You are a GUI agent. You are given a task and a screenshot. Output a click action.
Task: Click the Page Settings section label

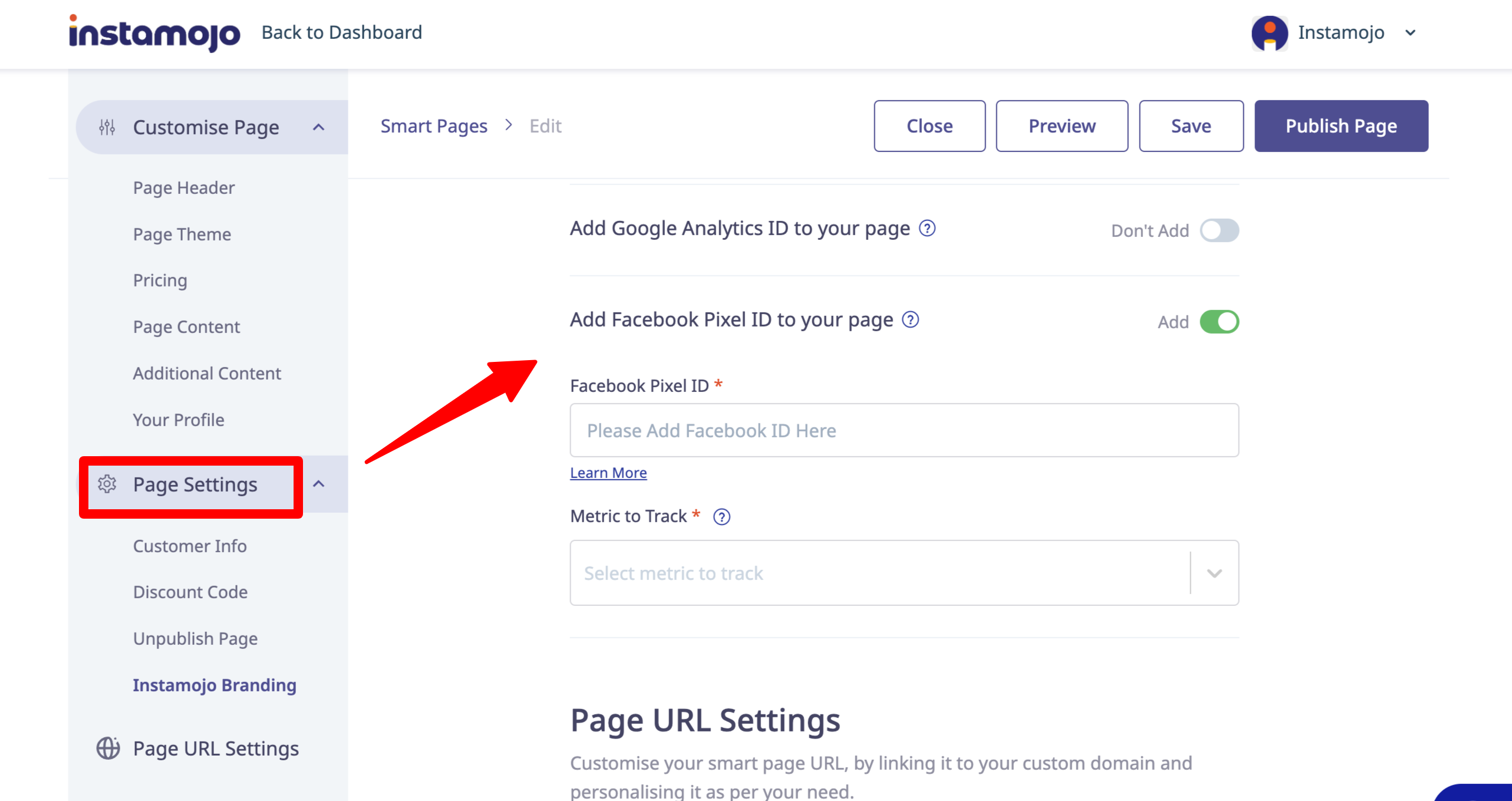point(195,484)
